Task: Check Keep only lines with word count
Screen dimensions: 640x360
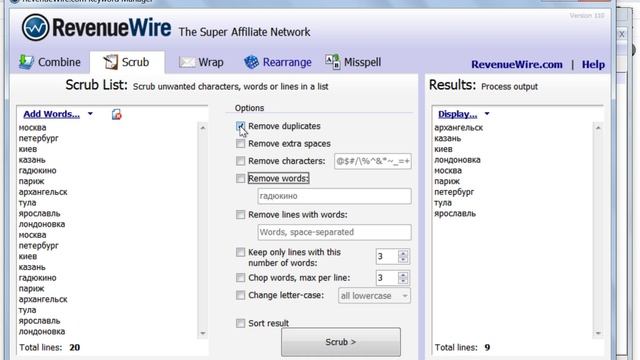Action: pyautogui.click(x=240, y=252)
